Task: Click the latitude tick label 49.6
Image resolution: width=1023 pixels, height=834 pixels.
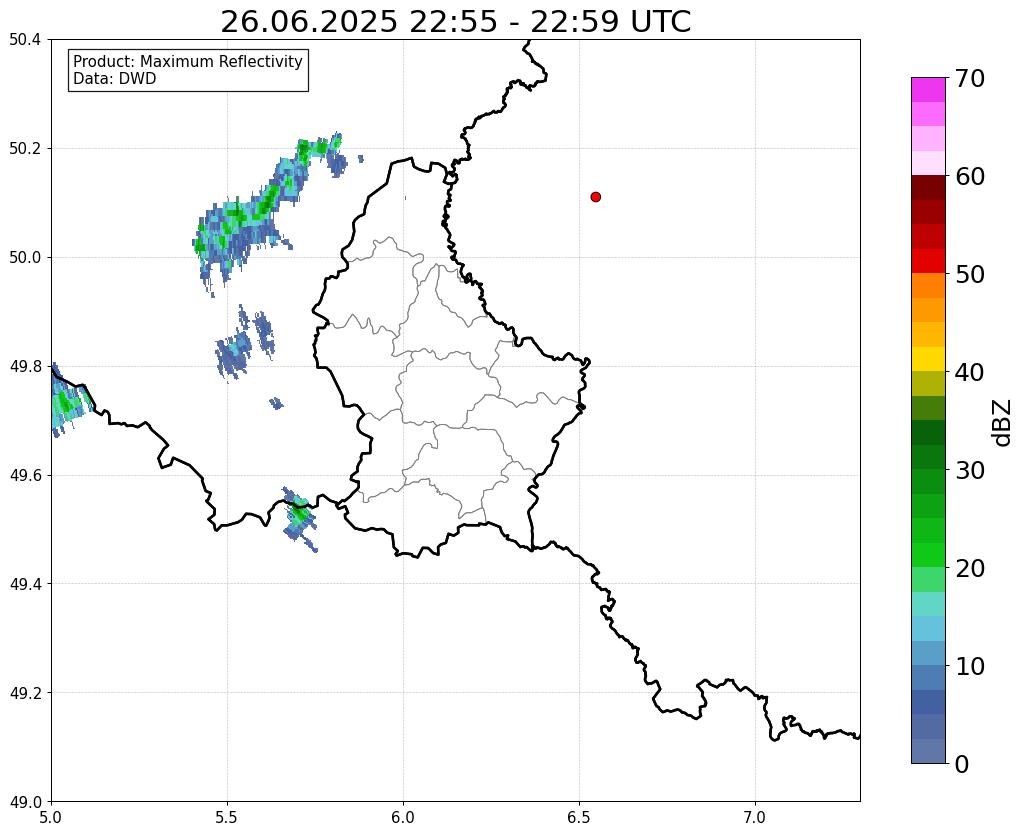Action: [25, 476]
